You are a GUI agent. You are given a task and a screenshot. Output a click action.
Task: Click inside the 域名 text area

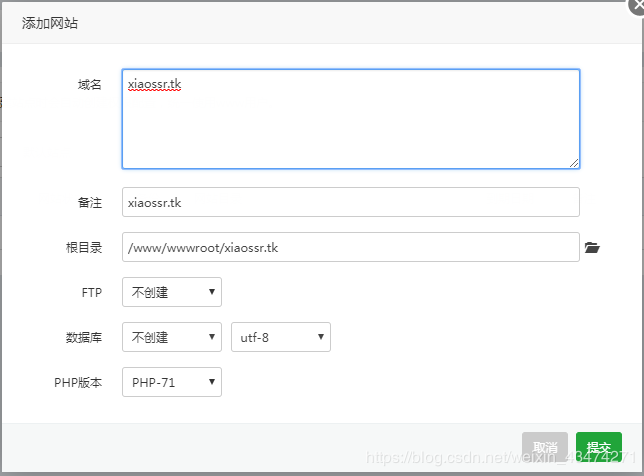coord(351,119)
